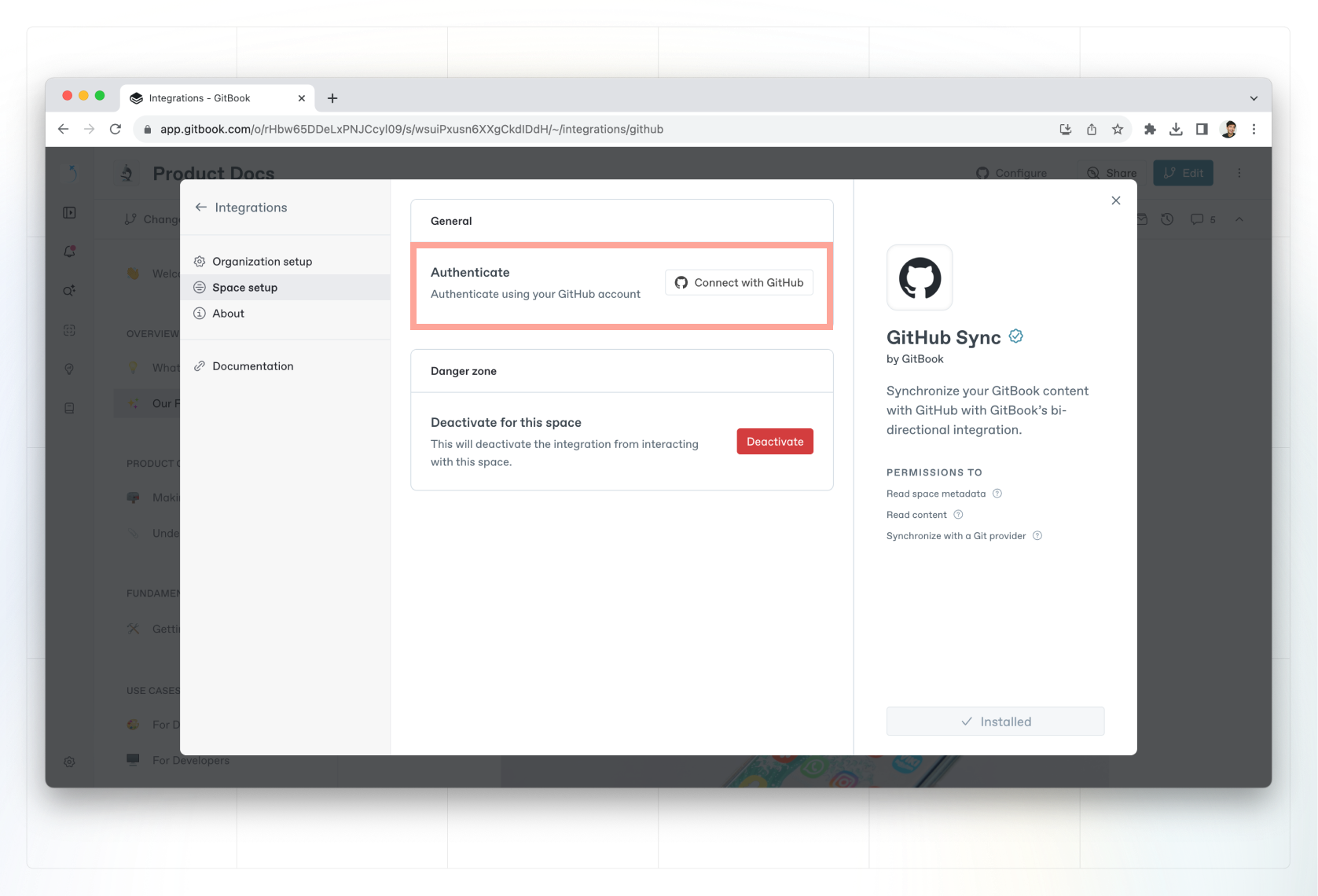This screenshot has width=1318, height=896.
Task: Expand the tab search chevron dropdown
Action: (x=1254, y=98)
